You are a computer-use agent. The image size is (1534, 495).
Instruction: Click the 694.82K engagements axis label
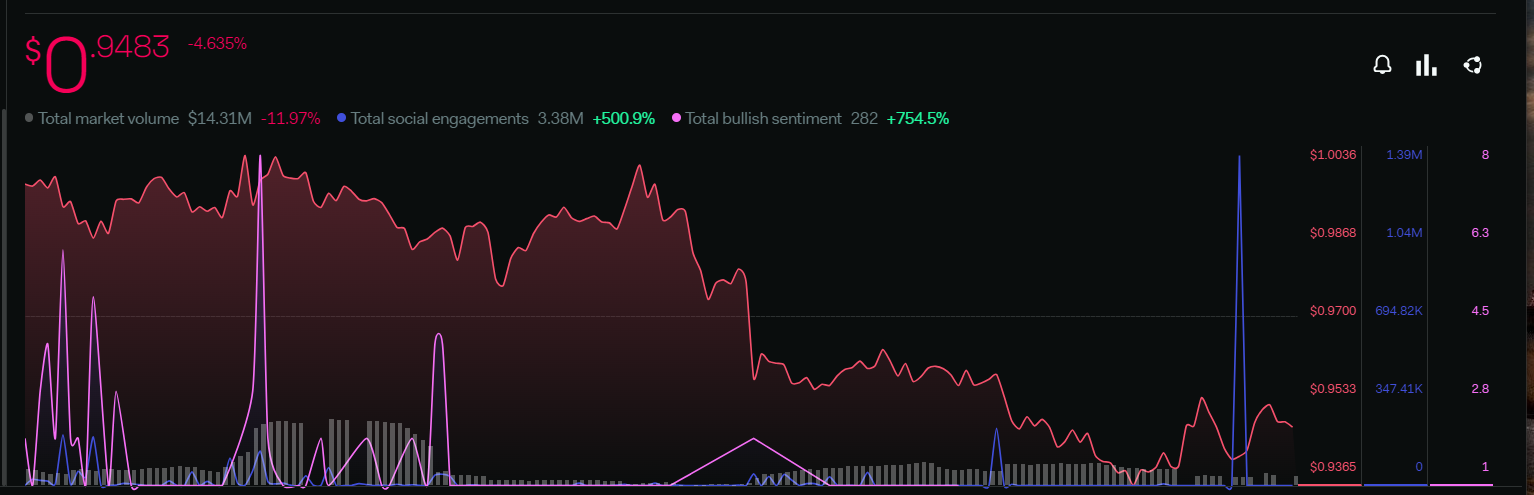point(1399,311)
